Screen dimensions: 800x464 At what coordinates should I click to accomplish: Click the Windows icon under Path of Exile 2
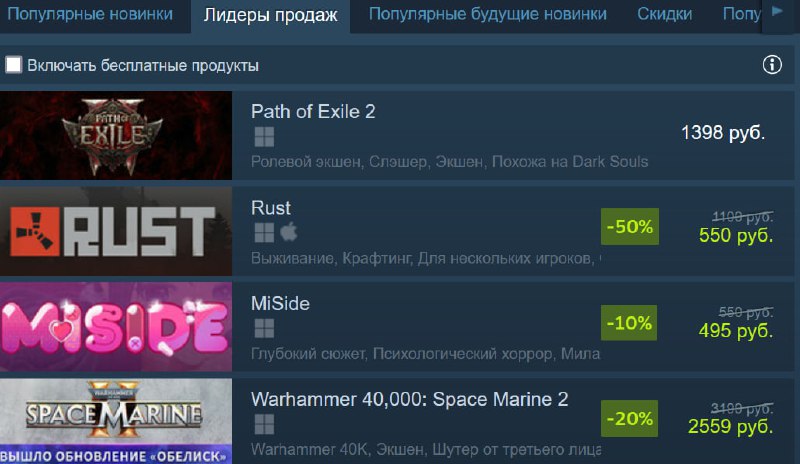click(264, 137)
